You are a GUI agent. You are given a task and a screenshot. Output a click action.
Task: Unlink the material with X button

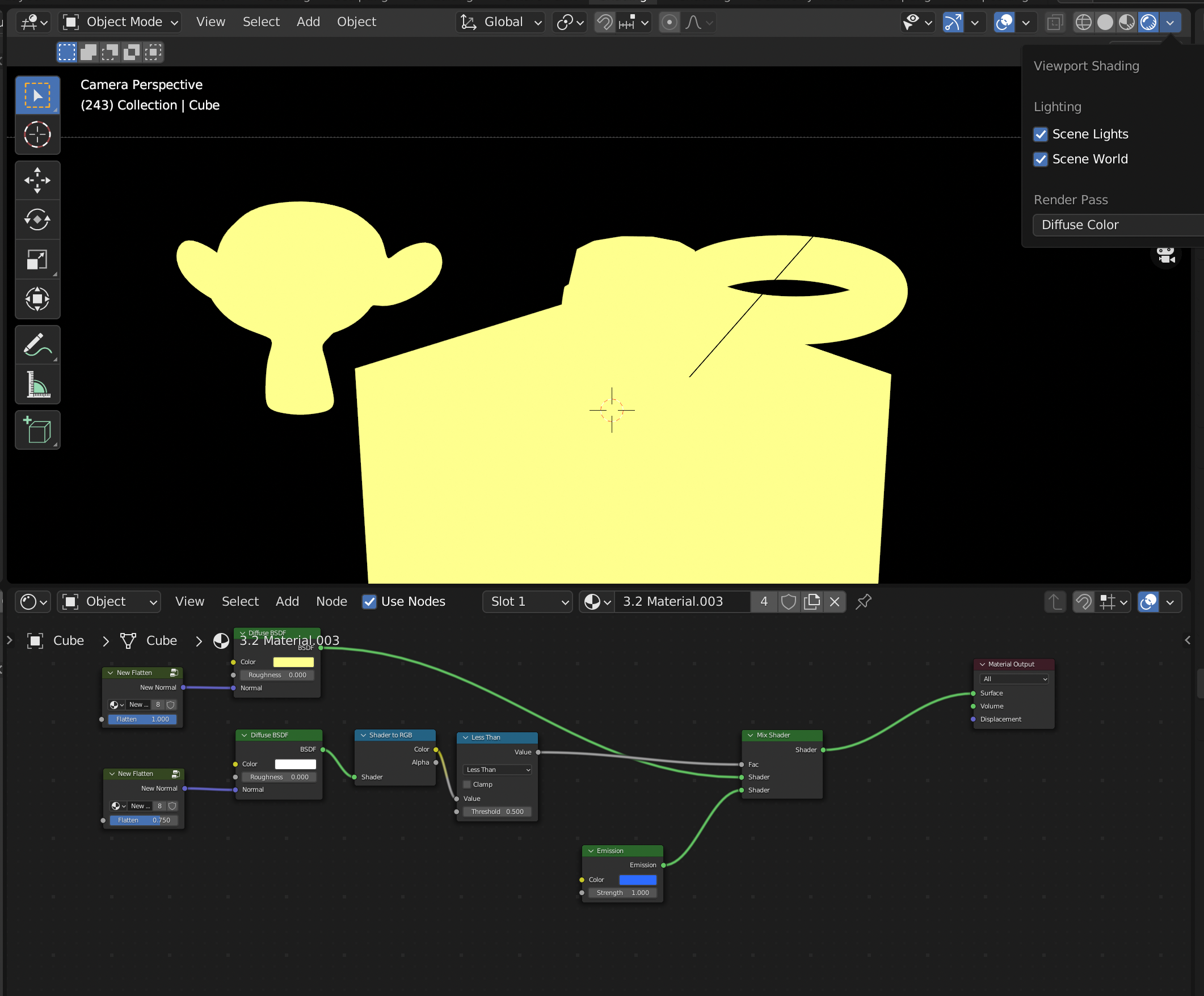pyautogui.click(x=835, y=602)
